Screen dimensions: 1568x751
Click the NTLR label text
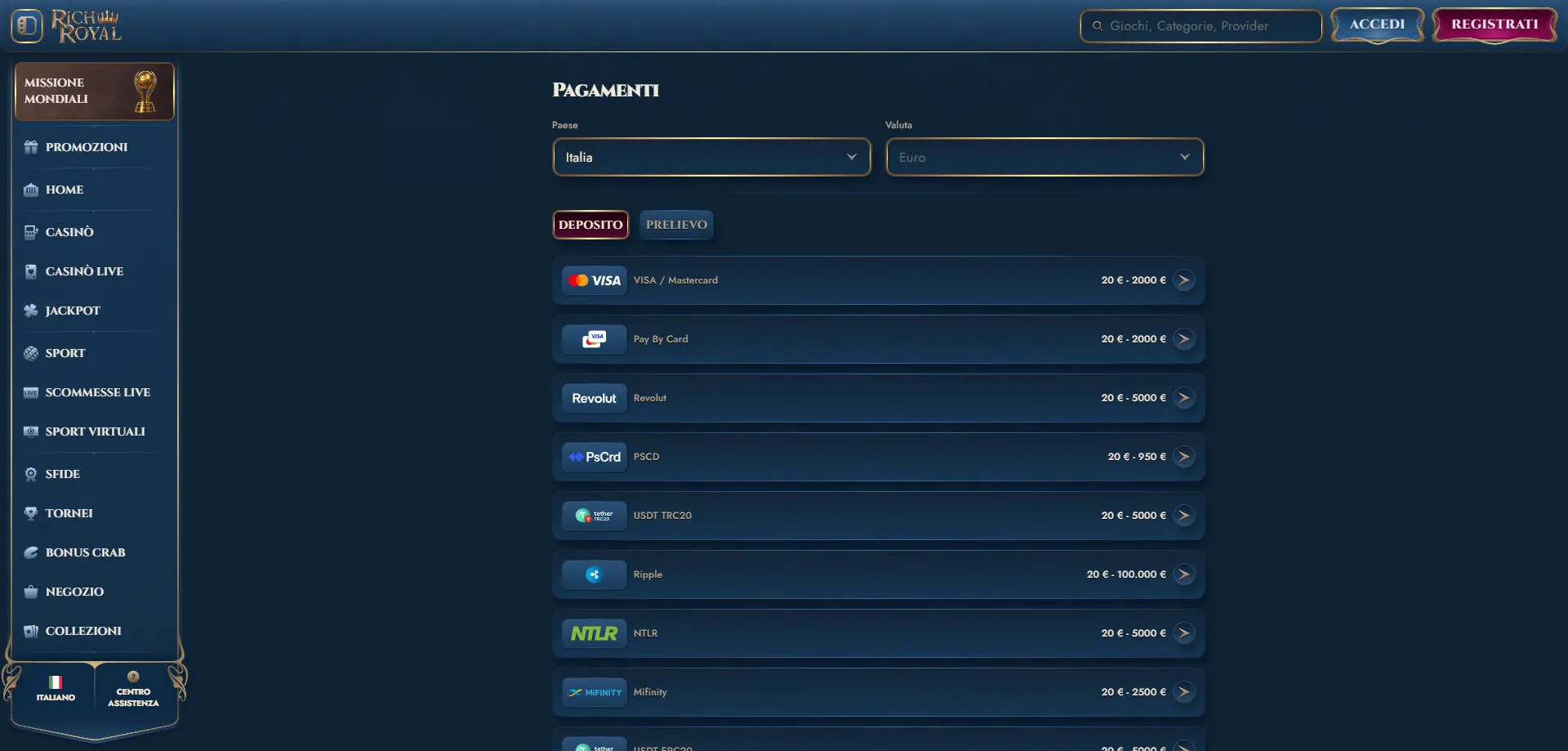(645, 633)
